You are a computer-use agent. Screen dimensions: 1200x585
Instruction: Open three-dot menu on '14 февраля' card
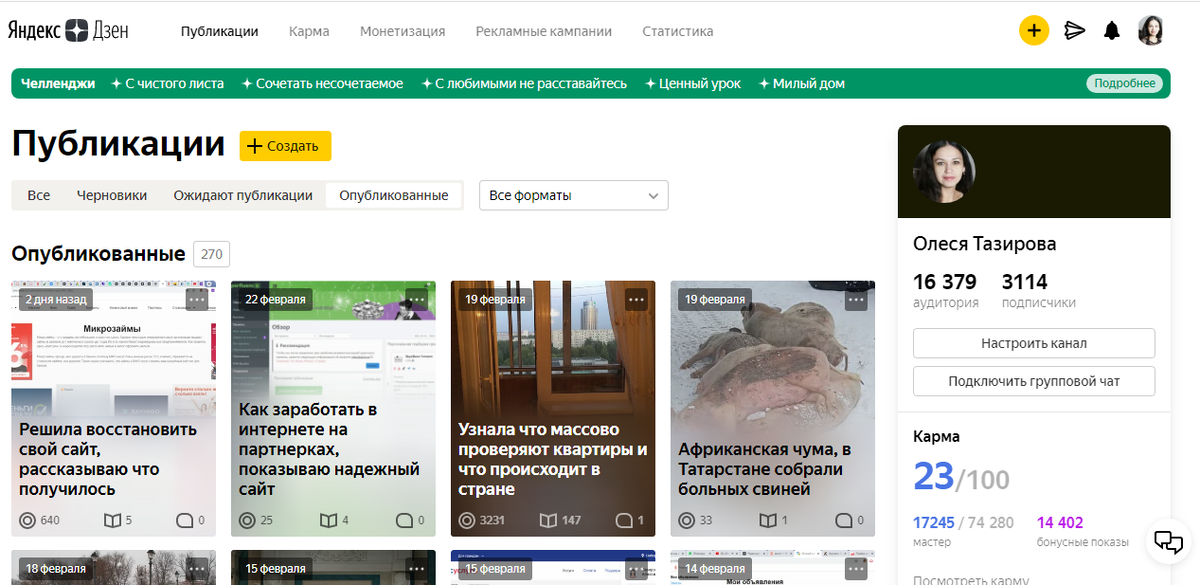click(x=856, y=568)
